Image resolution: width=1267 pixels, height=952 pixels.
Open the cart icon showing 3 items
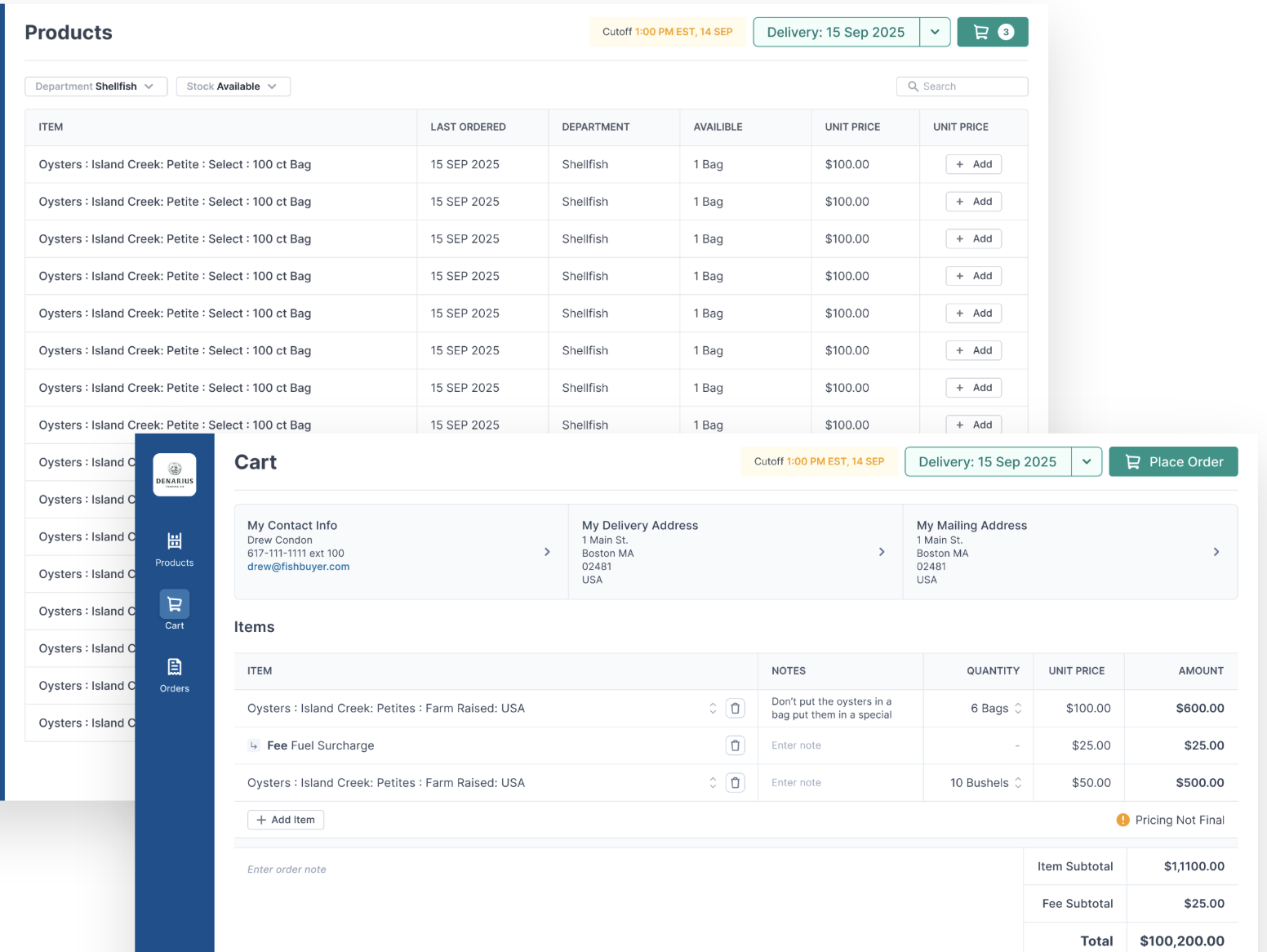coord(992,32)
